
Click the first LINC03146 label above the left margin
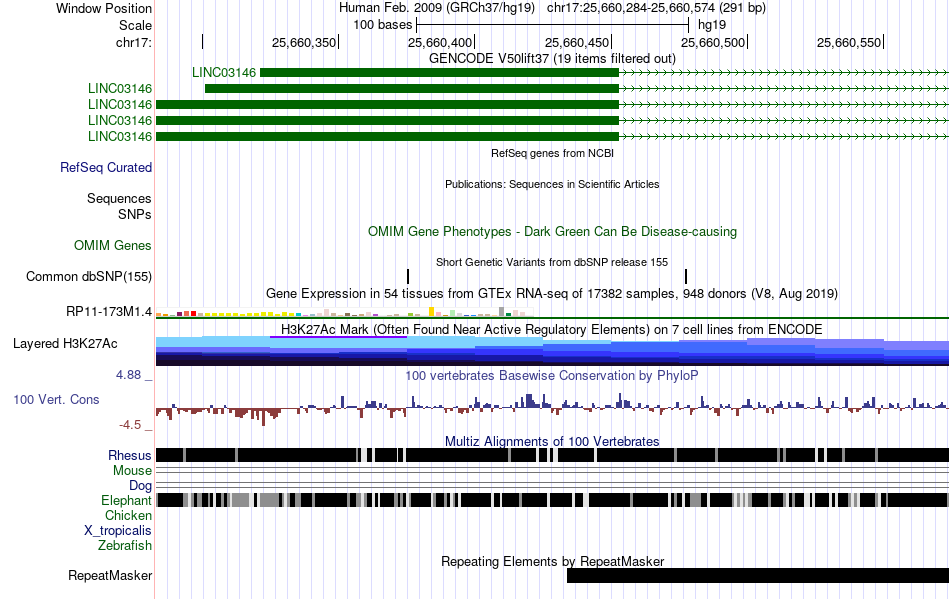pos(224,73)
